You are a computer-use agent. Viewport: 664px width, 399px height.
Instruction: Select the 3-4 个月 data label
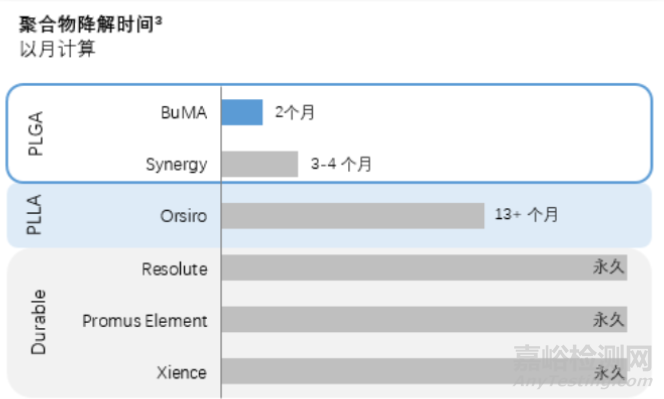click(x=341, y=164)
